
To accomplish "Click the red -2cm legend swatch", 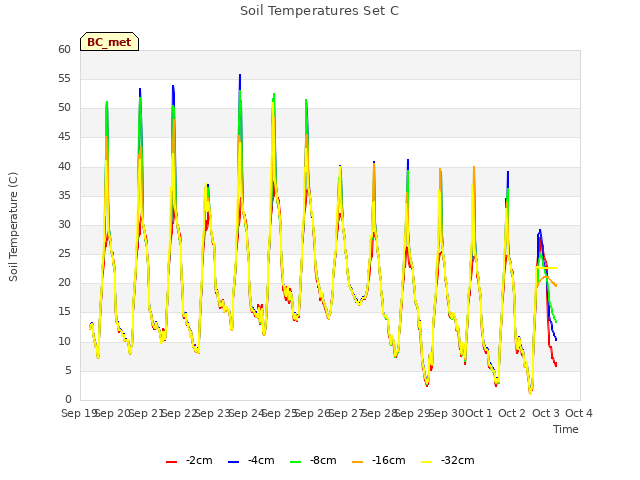I will point(171,462).
